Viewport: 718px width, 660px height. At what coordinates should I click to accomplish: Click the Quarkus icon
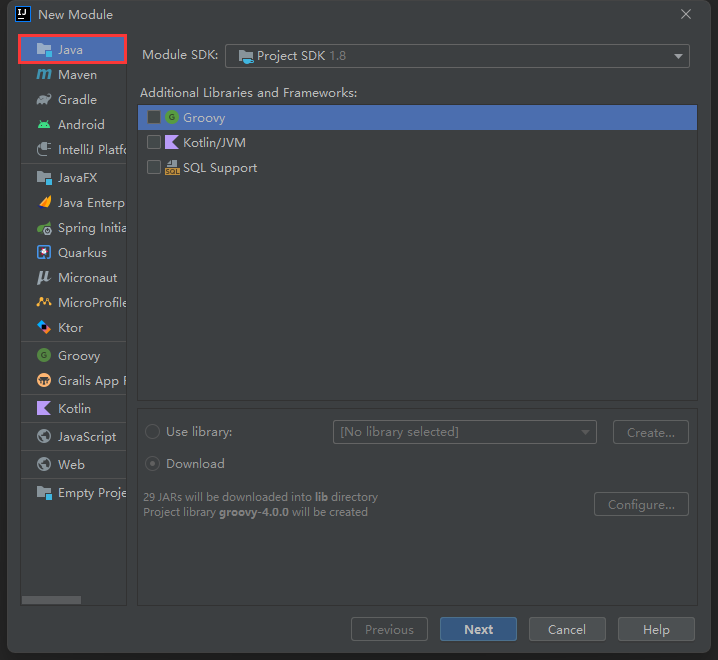pos(44,252)
